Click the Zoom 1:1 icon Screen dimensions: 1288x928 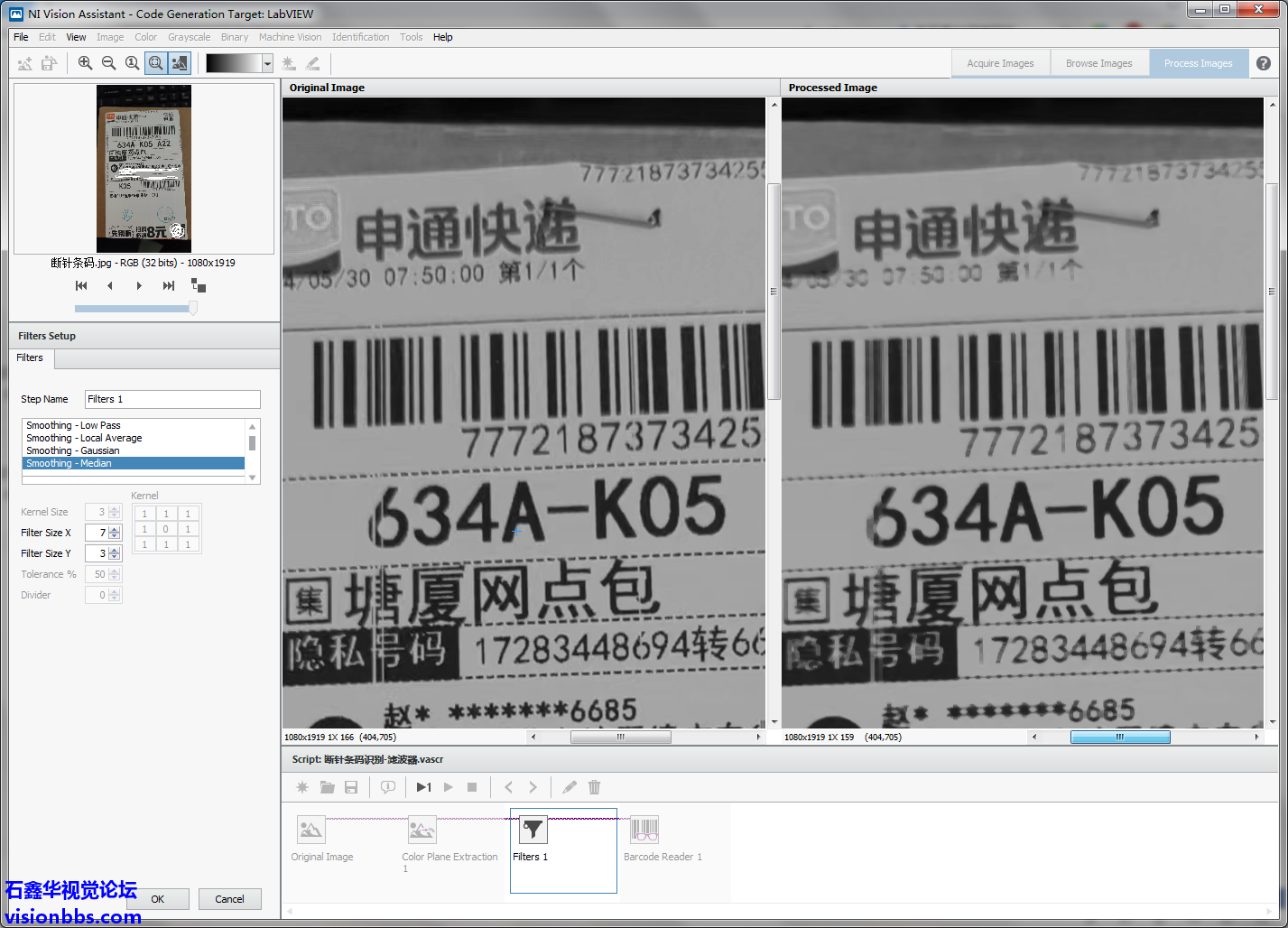132,63
